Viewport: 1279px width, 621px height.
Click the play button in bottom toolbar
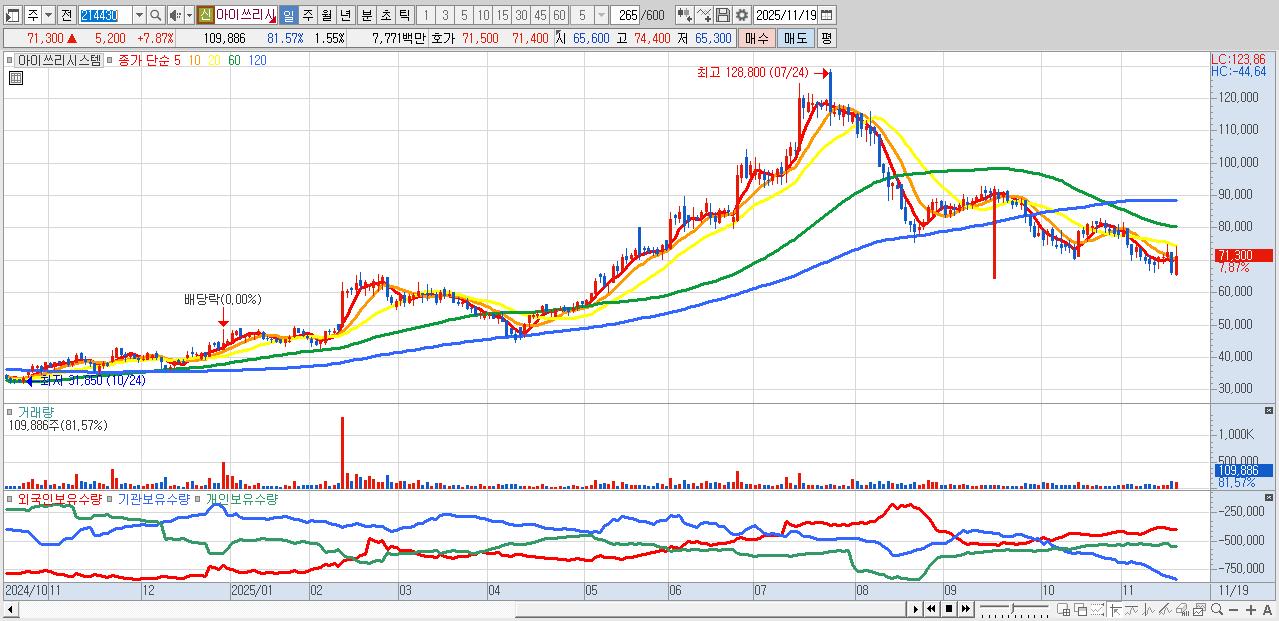pyautogui.click(x=915, y=609)
